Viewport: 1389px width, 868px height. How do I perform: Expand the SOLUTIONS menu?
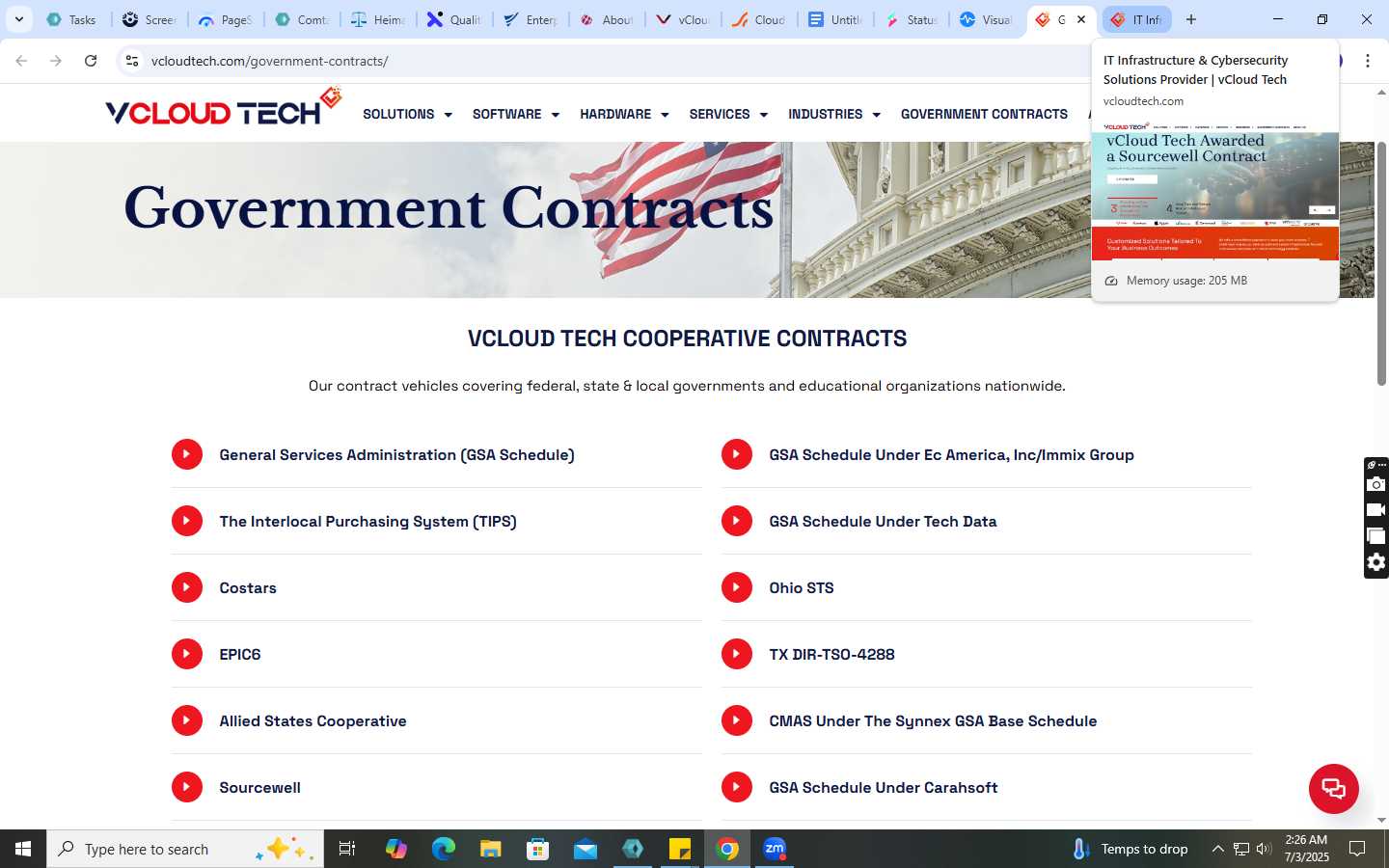tap(407, 114)
